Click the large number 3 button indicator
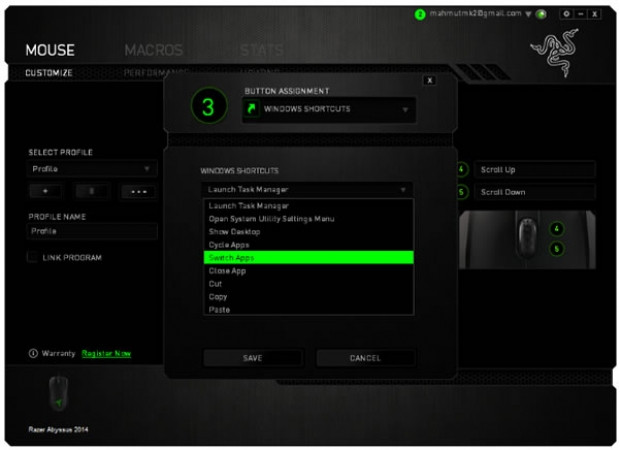This screenshot has height=450, width=620. pos(209,106)
